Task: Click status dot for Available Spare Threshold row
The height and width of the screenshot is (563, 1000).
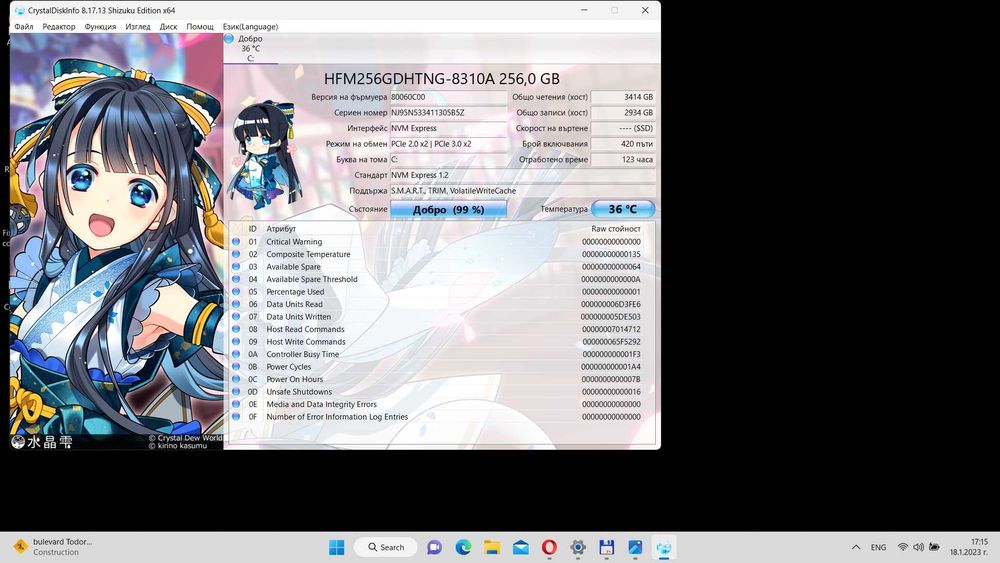Action: pos(236,279)
